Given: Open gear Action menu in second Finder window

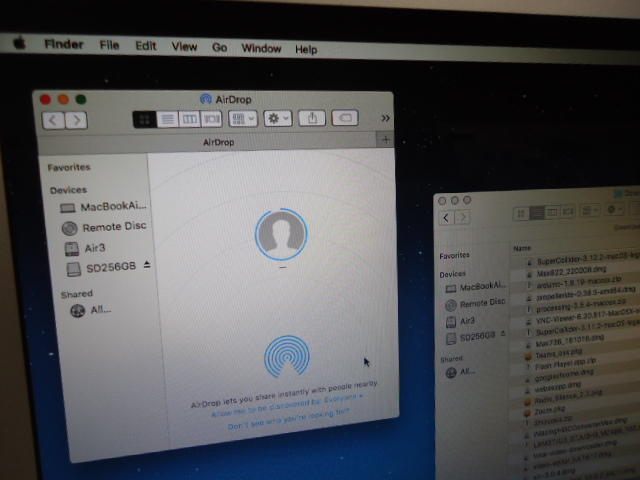Looking at the screenshot, I should point(614,209).
